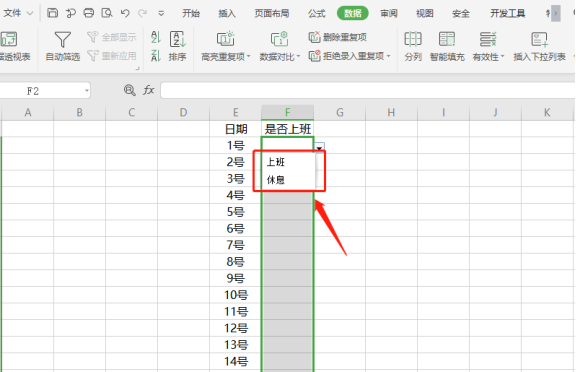Click the fx insert function icon
The image size is (576, 372).
(148, 90)
